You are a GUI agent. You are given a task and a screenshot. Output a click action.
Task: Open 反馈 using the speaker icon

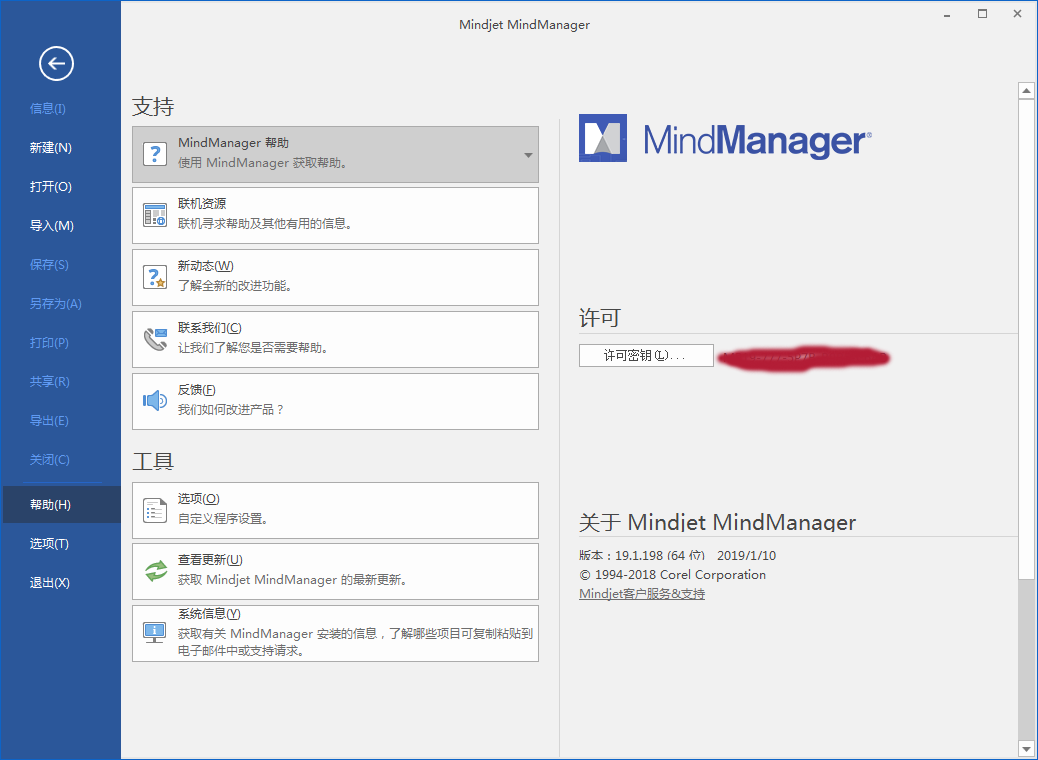(155, 400)
